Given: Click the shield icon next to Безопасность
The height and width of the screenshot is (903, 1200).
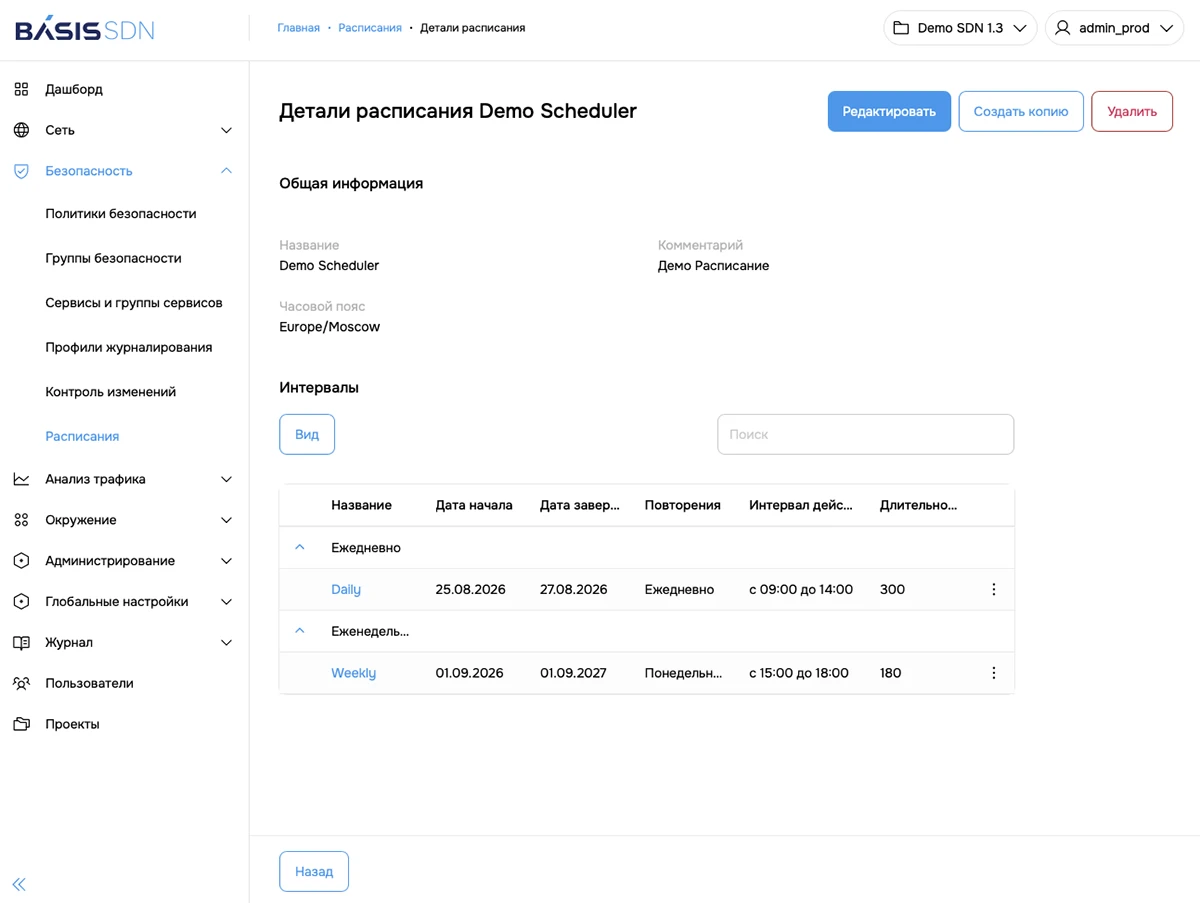Looking at the screenshot, I should pyautogui.click(x=21, y=171).
